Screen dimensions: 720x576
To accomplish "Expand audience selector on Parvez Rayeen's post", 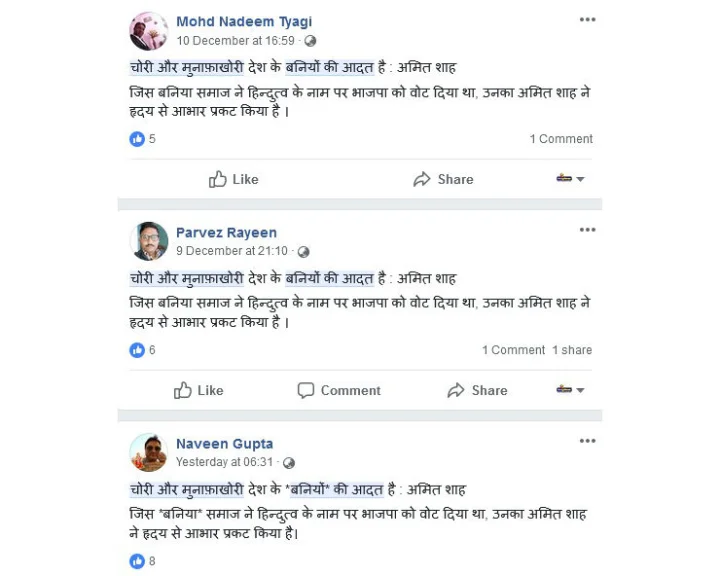I will (570, 390).
